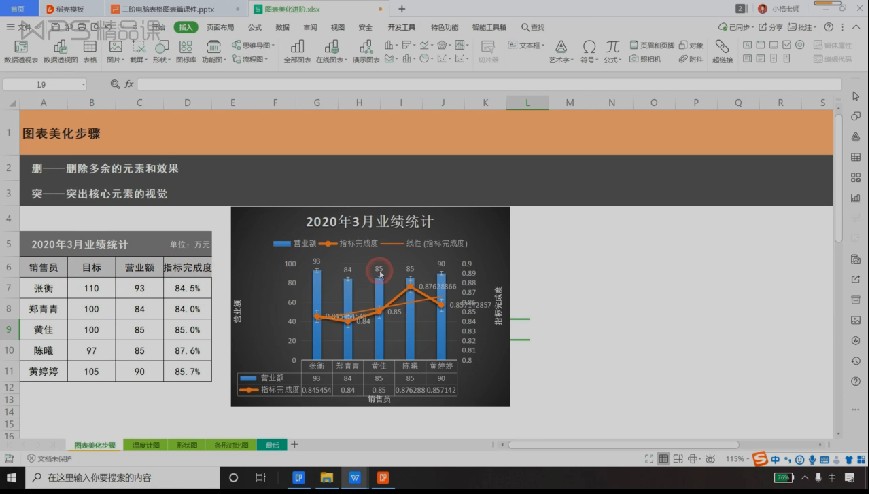Toggle the document protection status icon
The width and height of the screenshot is (869, 494).
49,459
